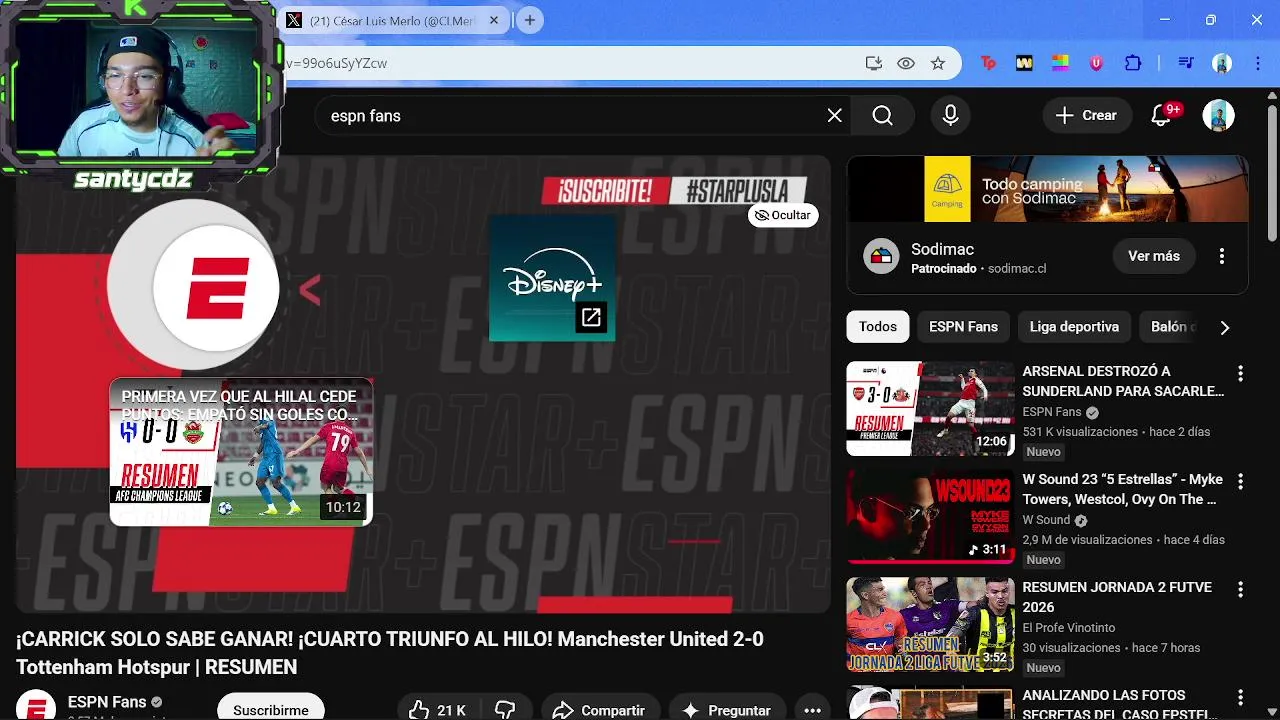Click the video title 'CARRICK SOLO SABE GANAR'
1280x720 pixels.
point(390,653)
